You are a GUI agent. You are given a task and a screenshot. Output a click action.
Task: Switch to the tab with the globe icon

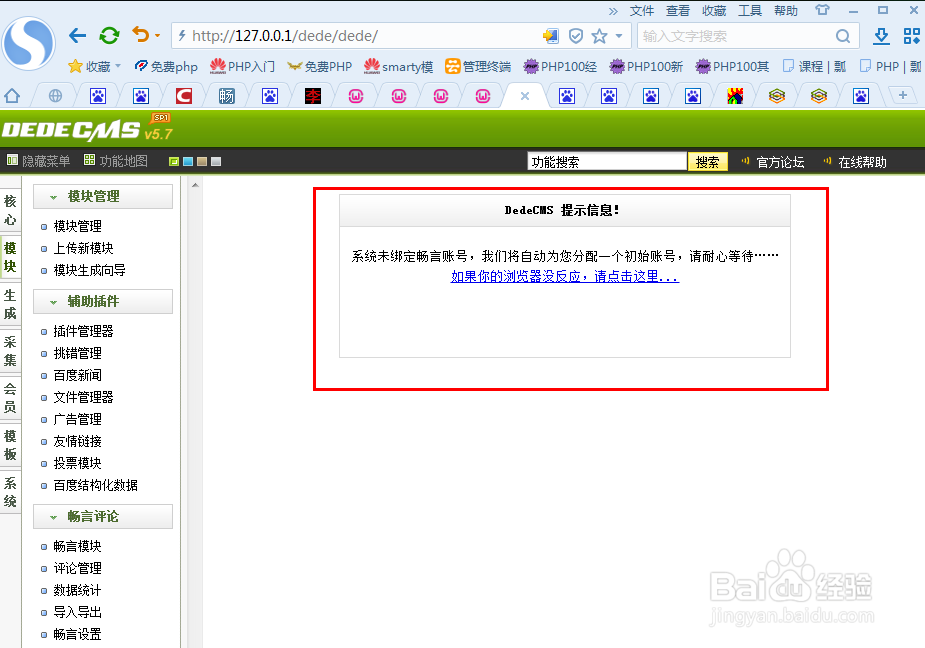[55, 96]
